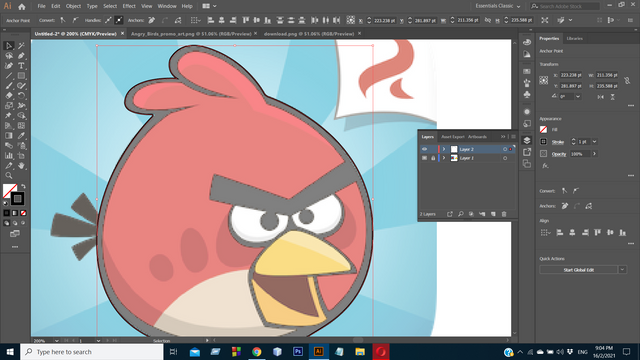This screenshot has width=640, height=360.
Task: Select the None color mode button
Action: click(x=23, y=213)
